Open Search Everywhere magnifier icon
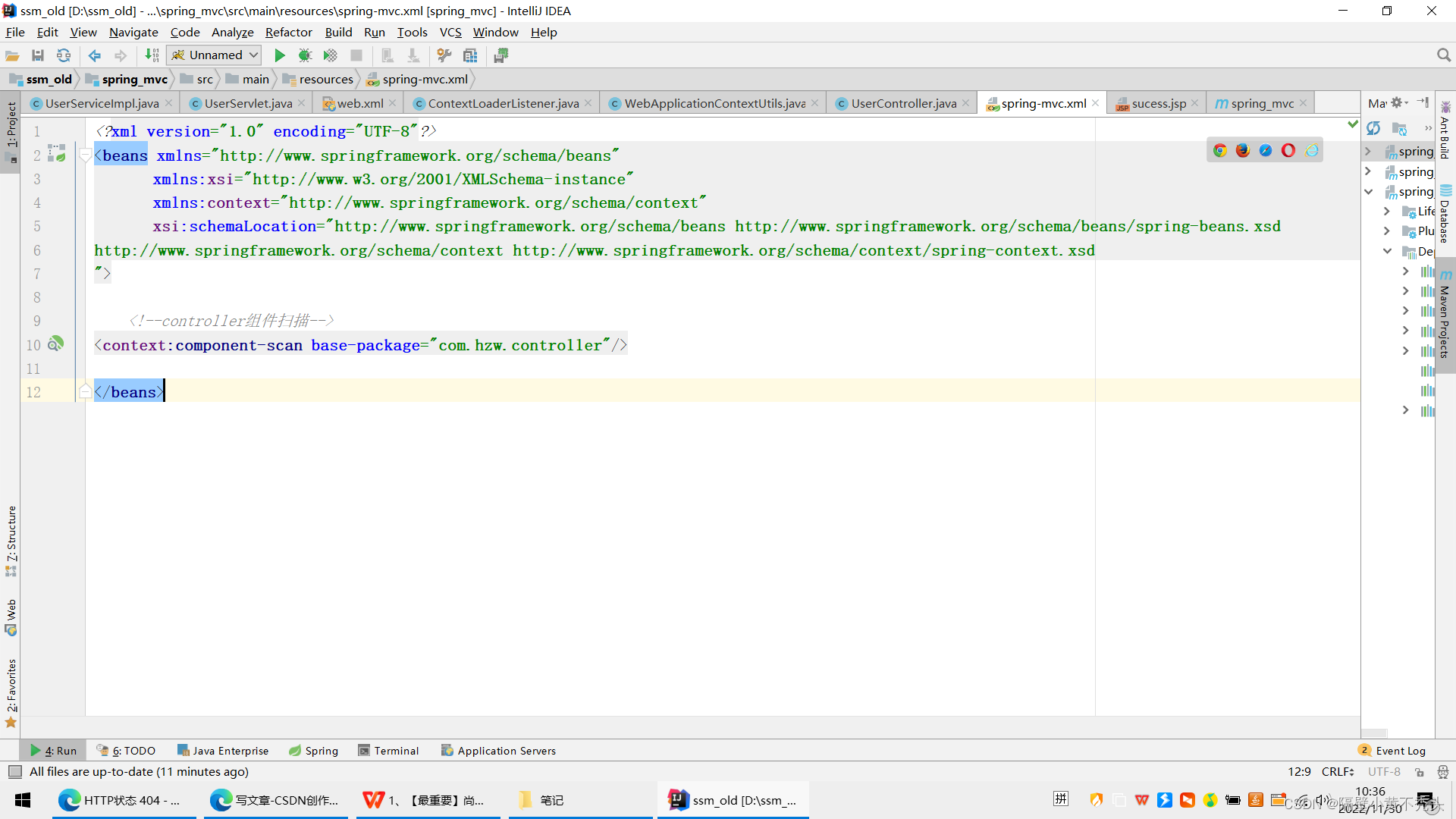This screenshot has width=1456, height=819. click(x=1444, y=55)
